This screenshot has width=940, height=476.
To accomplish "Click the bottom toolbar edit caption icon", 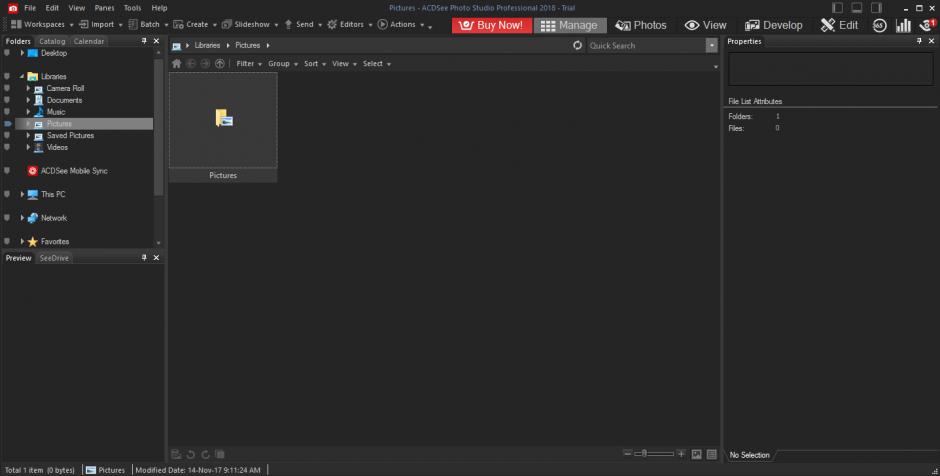I will click(x=176, y=454).
